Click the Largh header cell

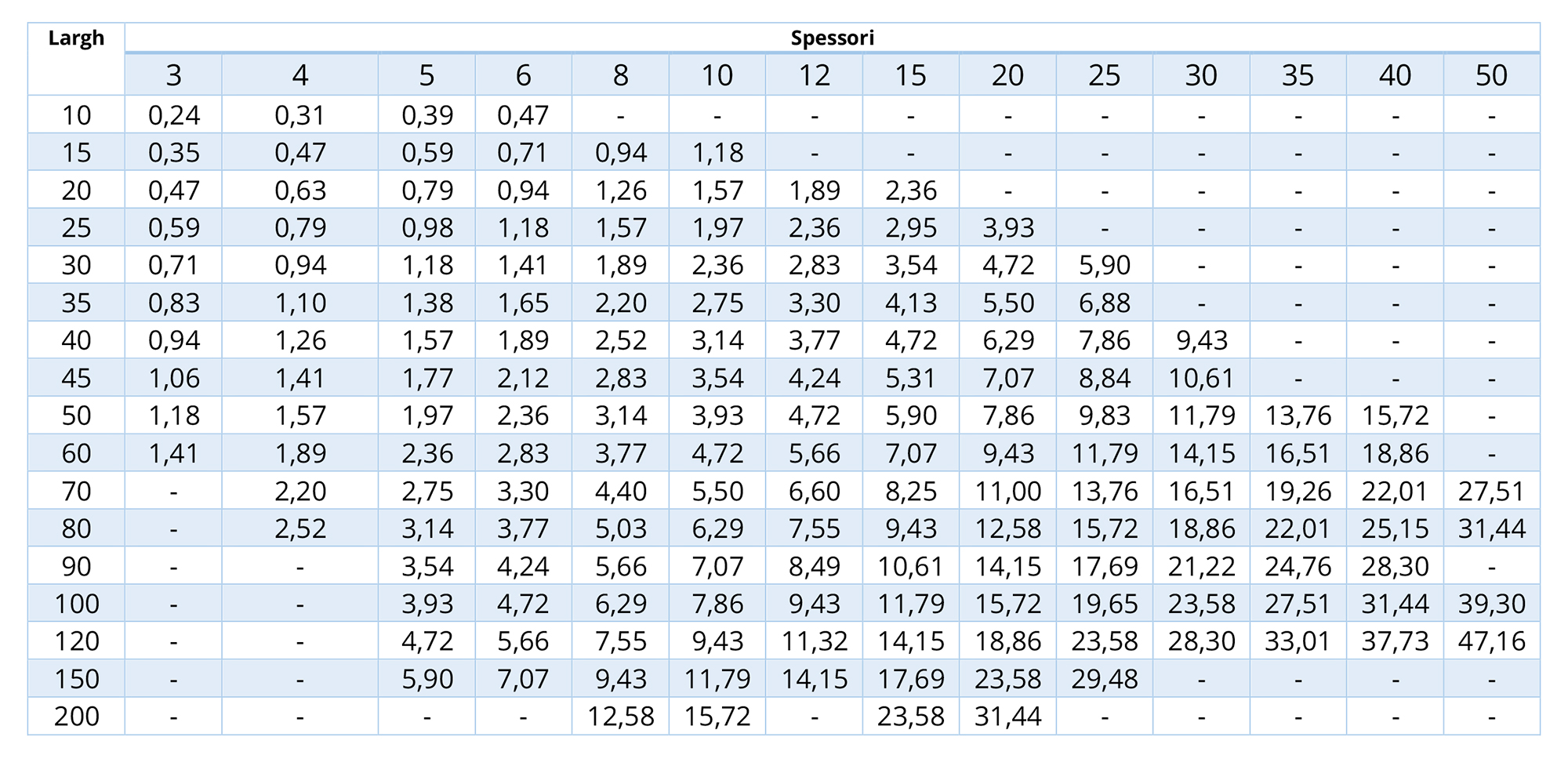point(76,39)
